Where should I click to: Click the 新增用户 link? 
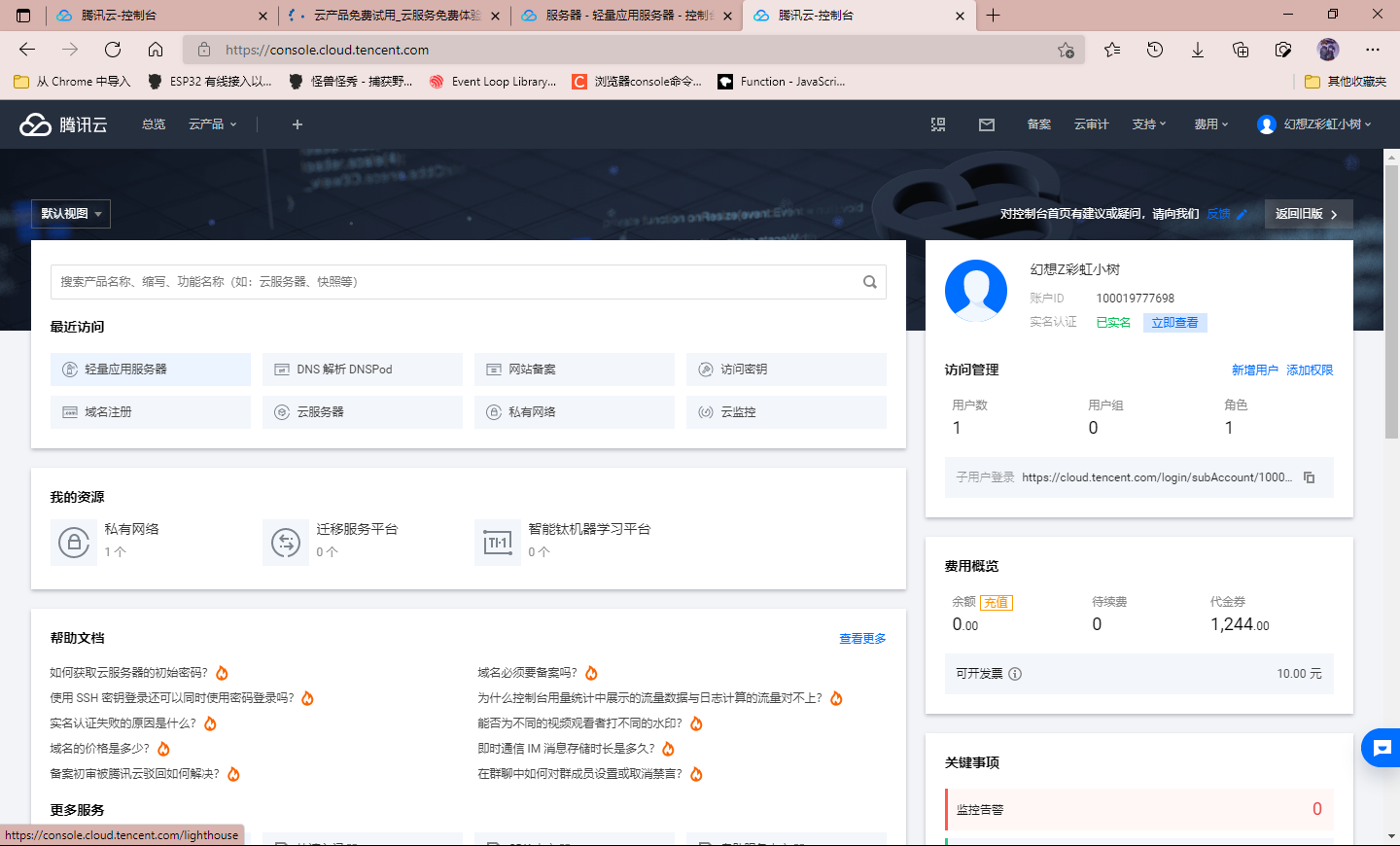(x=1255, y=370)
